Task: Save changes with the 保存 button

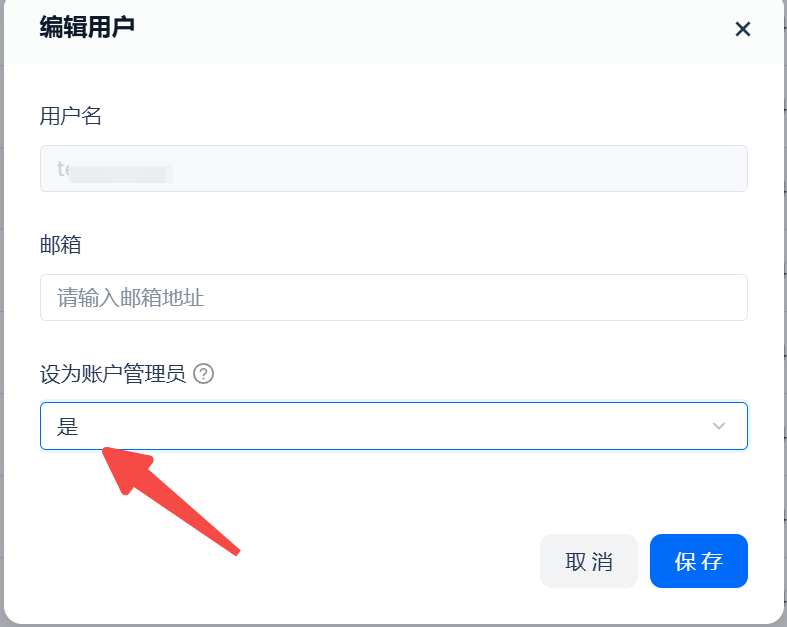Action: click(x=698, y=561)
